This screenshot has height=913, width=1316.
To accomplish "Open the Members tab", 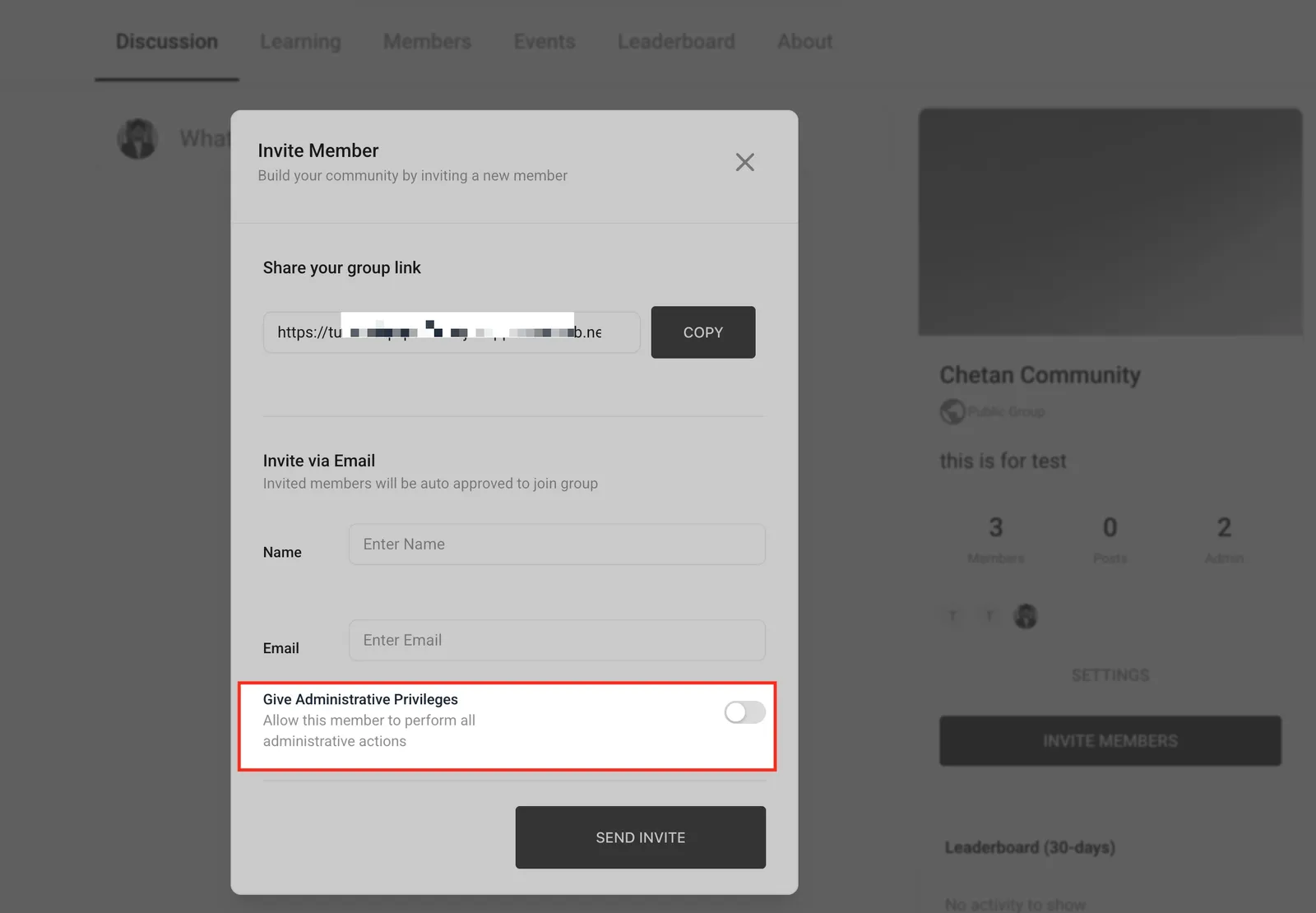I will (427, 41).
